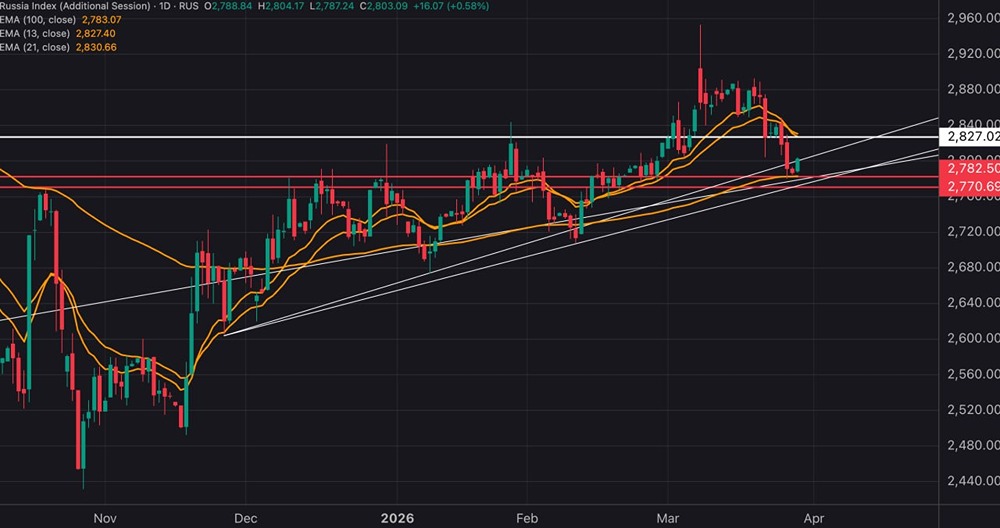Image resolution: width=1000 pixels, height=528 pixels.
Task: Click the latest green candle on the chart
Action: coord(798,165)
